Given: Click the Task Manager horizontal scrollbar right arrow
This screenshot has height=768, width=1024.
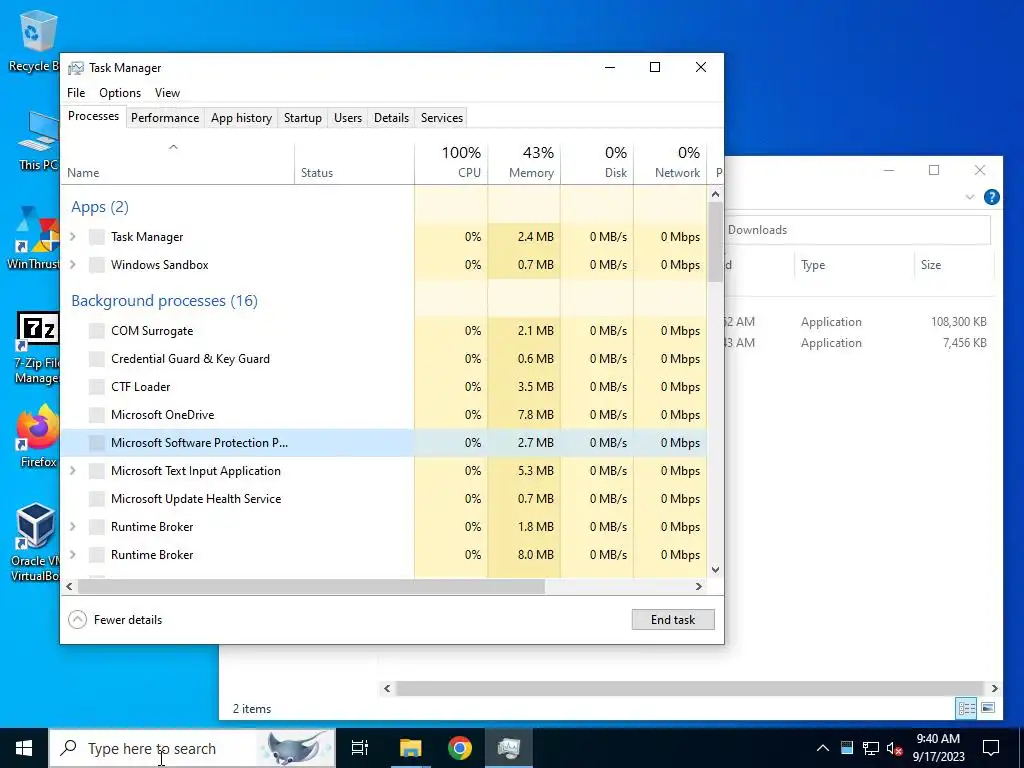Looking at the screenshot, I should coord(699,586).
